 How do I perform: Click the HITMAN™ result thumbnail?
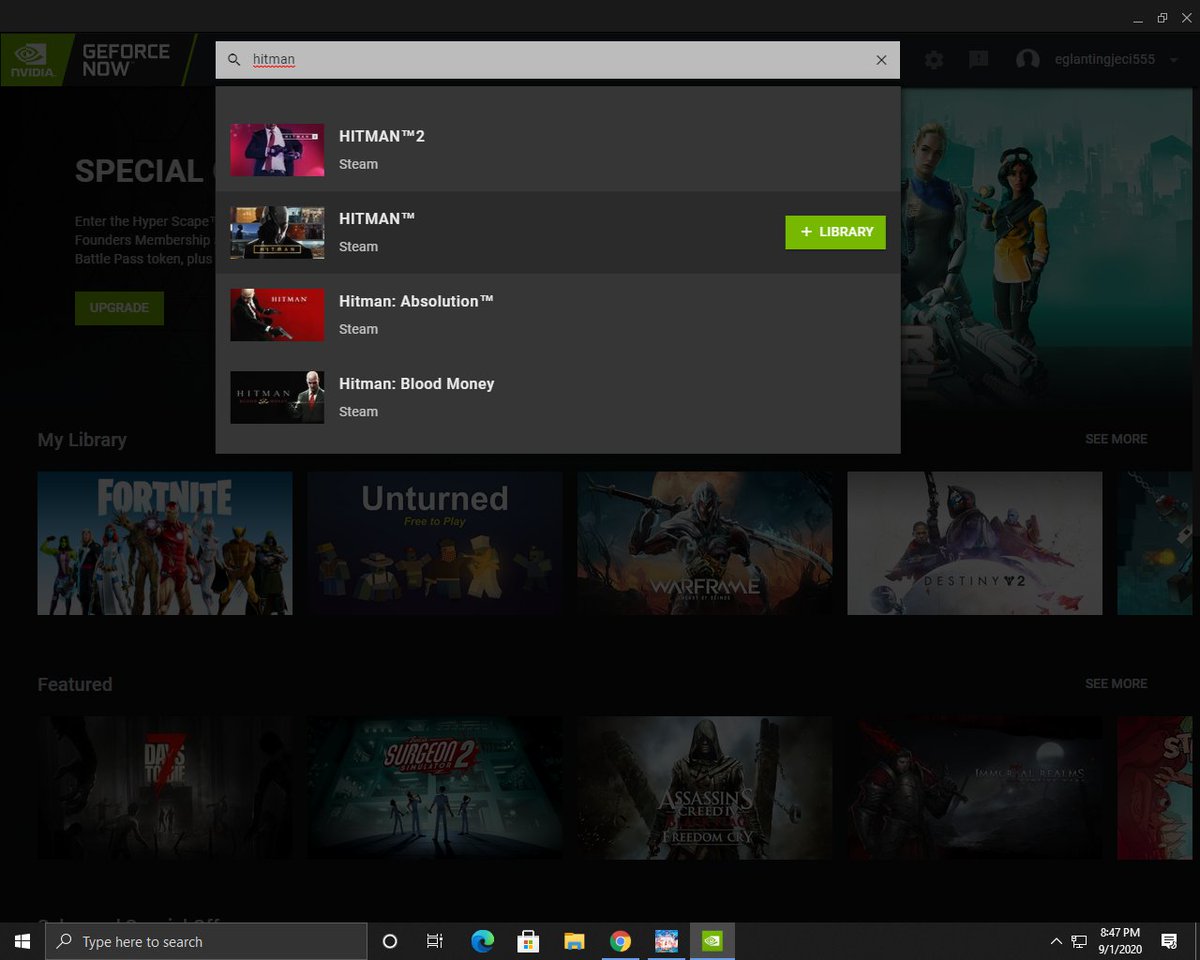click(277, 233)
